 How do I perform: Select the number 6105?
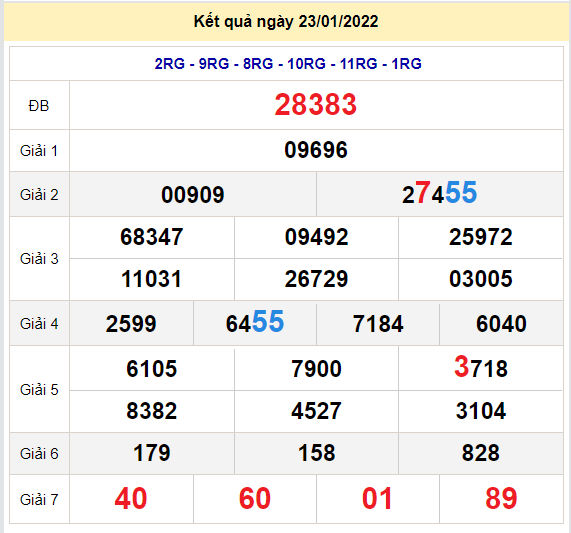pyautogui.click(x=151, y=369)
